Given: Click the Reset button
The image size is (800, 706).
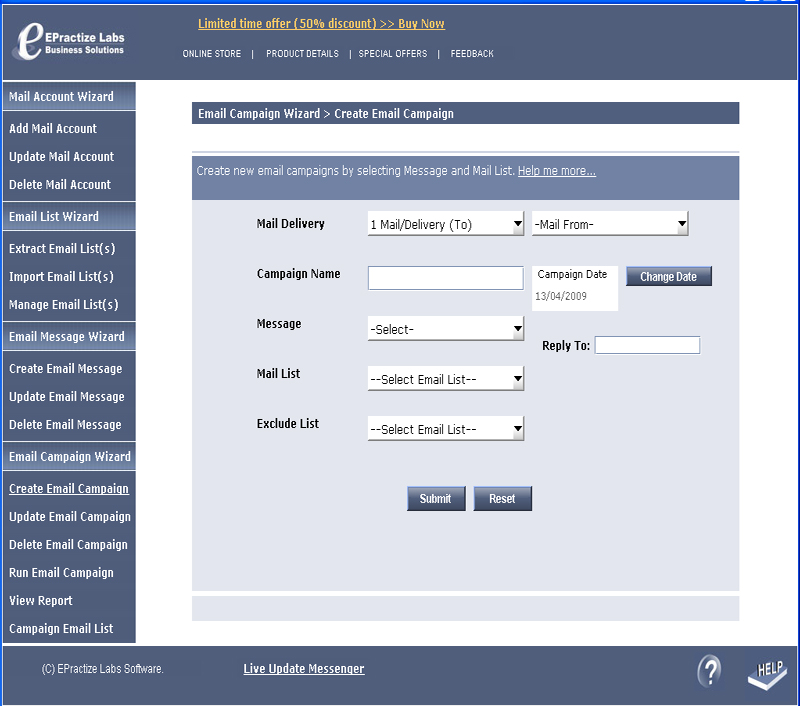Looking at the screenshot, I should 503,498.
